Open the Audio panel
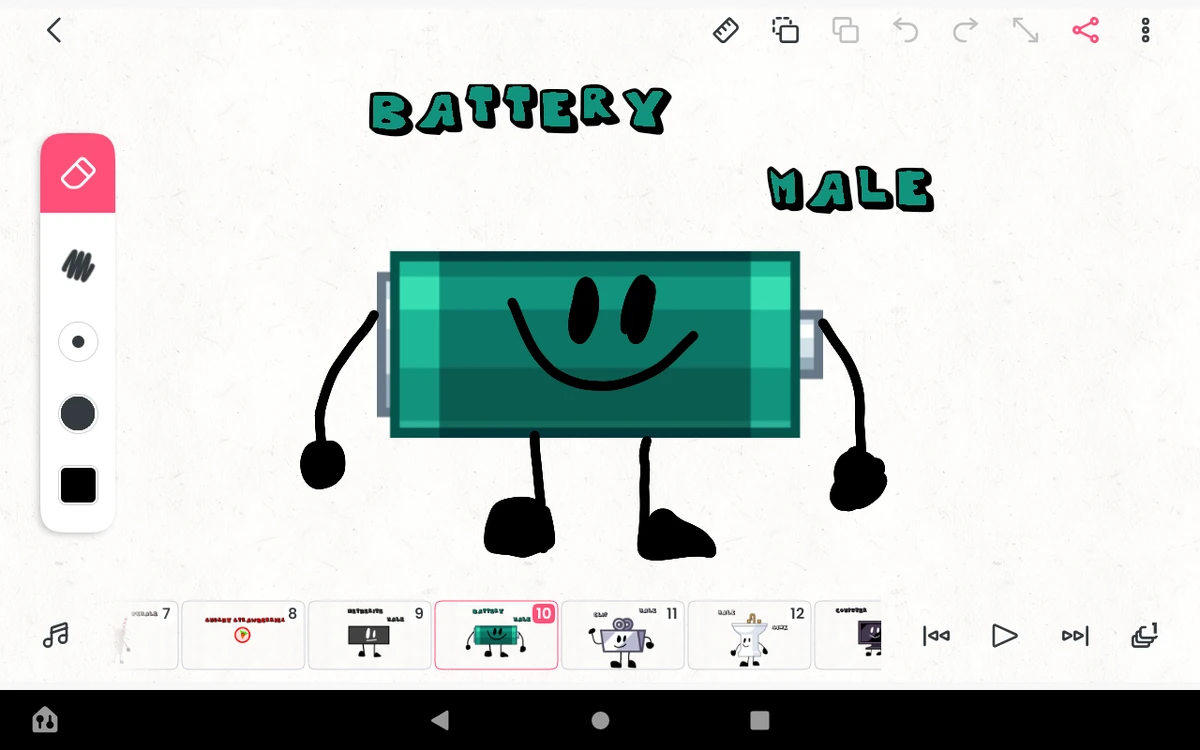 [x=57, y=635]
